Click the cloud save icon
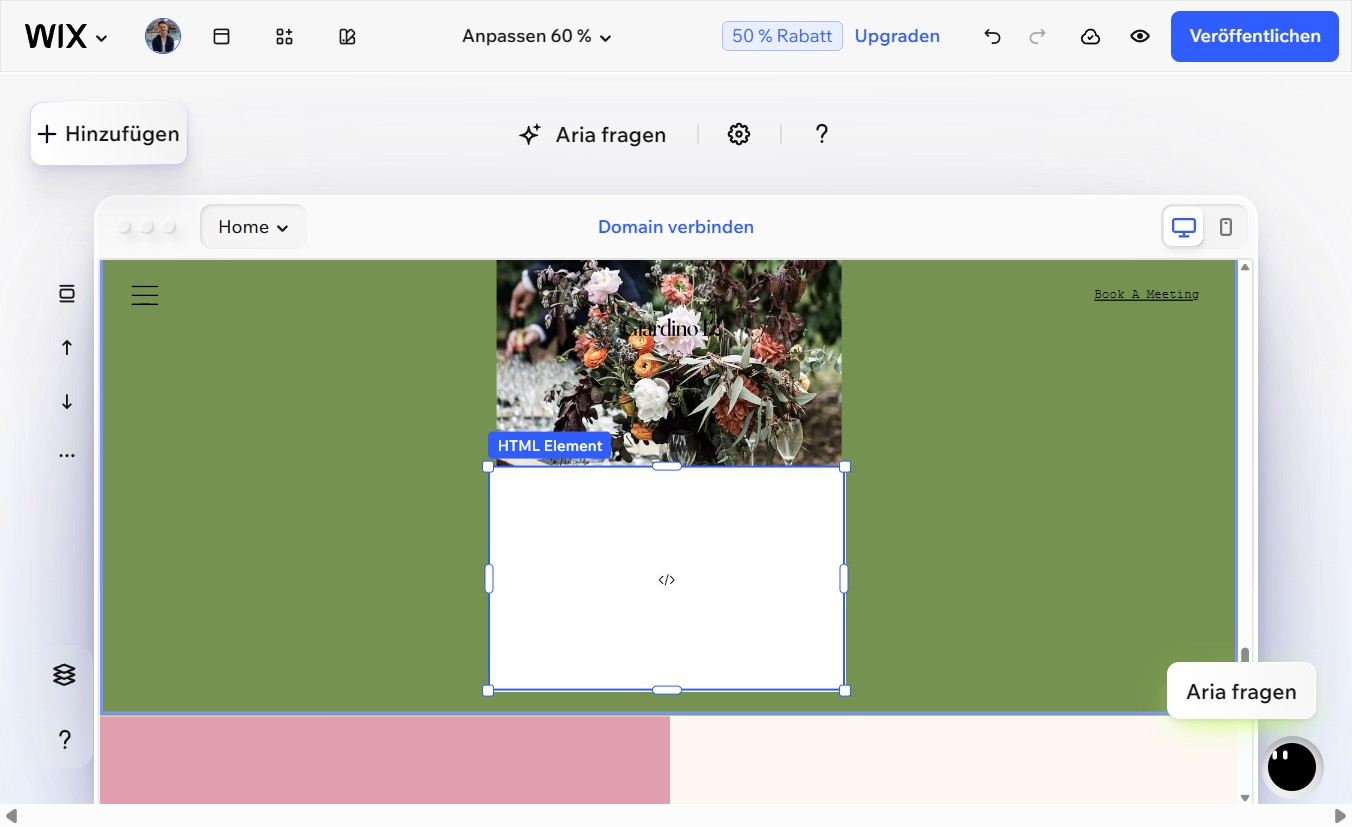This screenshot has width=1352, height=827. pos(1091,37)
